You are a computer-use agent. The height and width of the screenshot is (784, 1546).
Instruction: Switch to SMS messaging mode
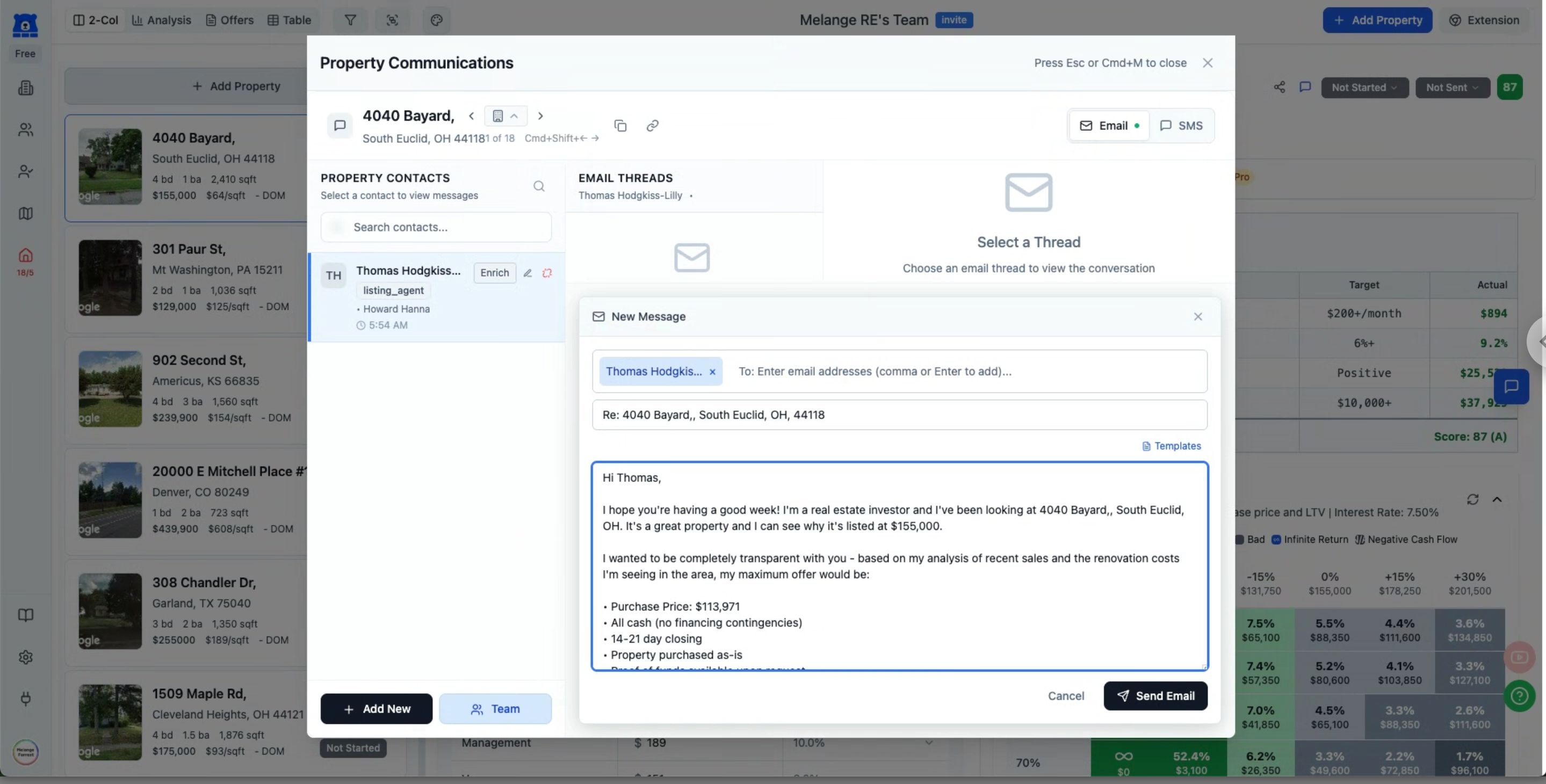pyautogui.click(x=1181, y=125)
